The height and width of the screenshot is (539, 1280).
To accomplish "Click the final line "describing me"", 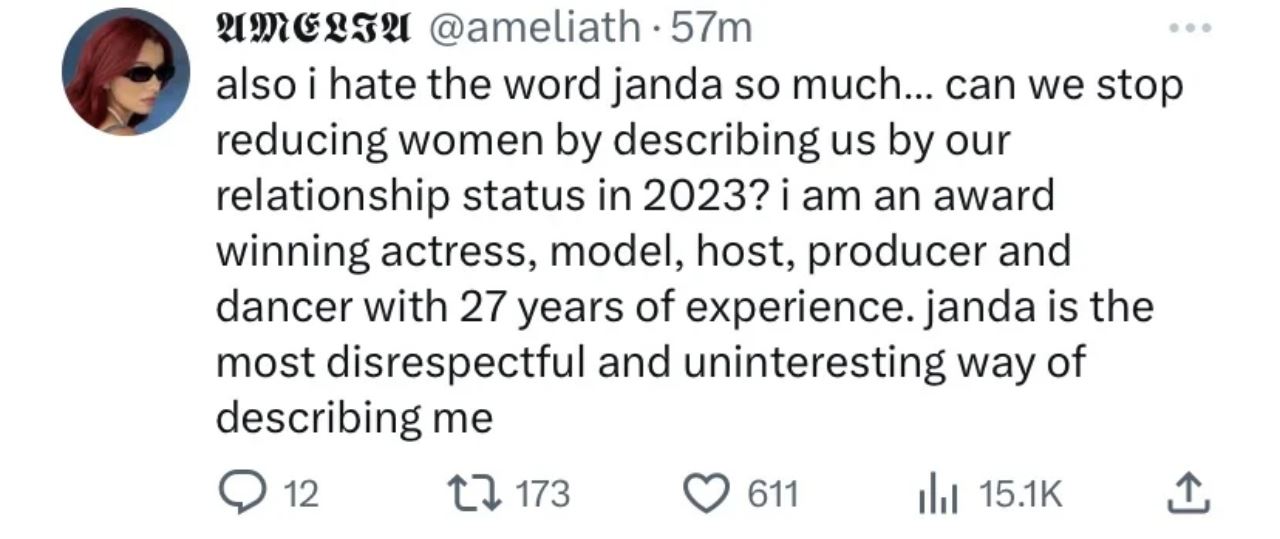I will (x=355, y=417).
